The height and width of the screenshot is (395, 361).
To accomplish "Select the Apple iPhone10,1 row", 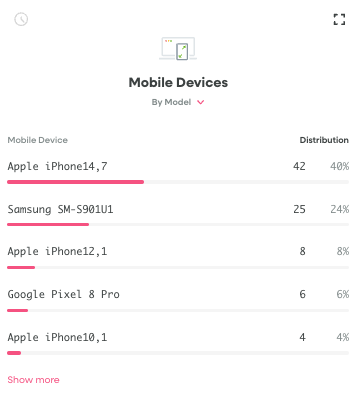I will (178, 343).
